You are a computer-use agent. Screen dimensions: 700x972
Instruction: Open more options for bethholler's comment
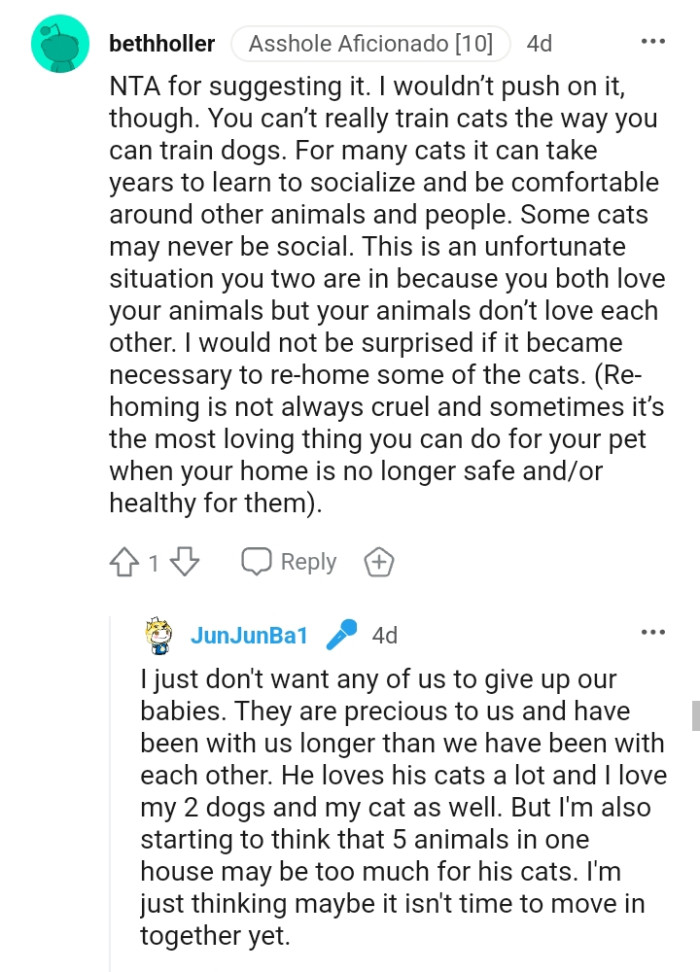(x=652, y=43)
